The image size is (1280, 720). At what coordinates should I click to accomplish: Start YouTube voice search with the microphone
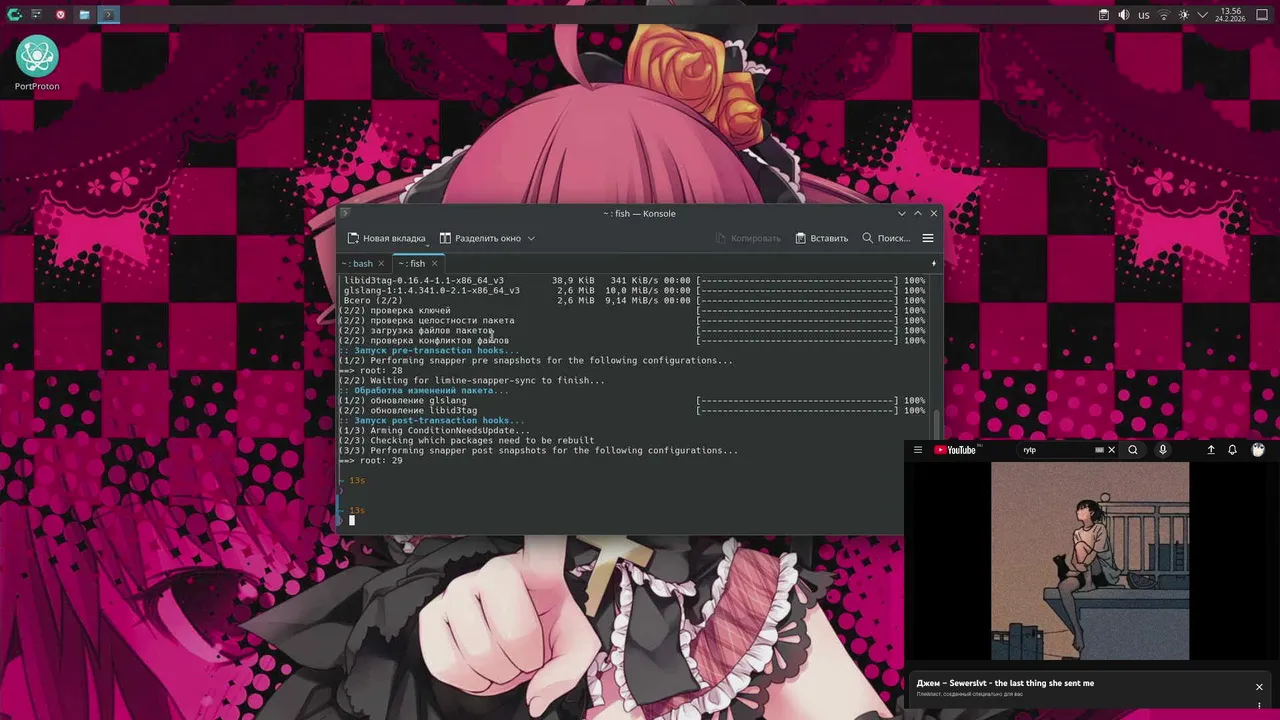(1162, 450)
